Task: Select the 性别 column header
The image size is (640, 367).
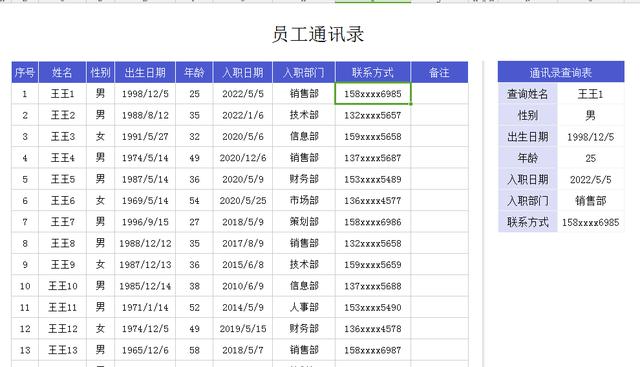Action: (x=101, y=73)
